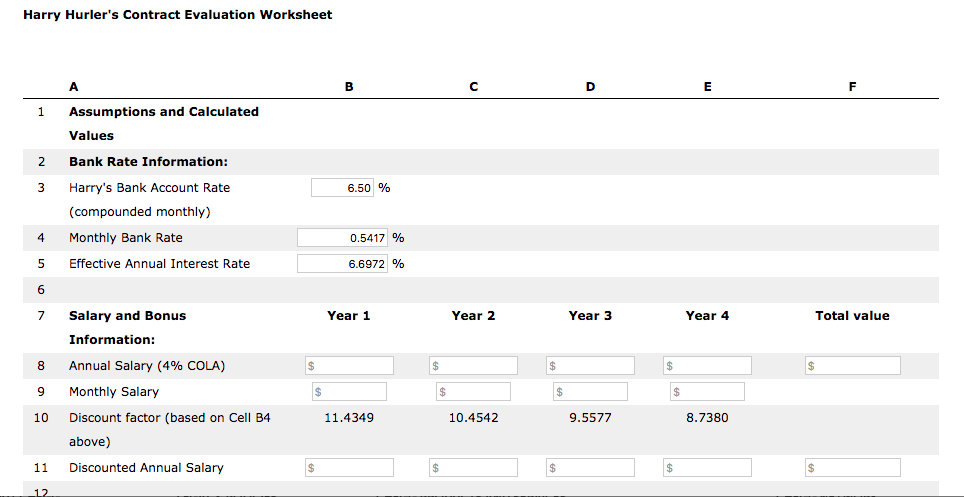Click the worksheet title Harry Hurler's Contract Evaluation

point(178,15)
